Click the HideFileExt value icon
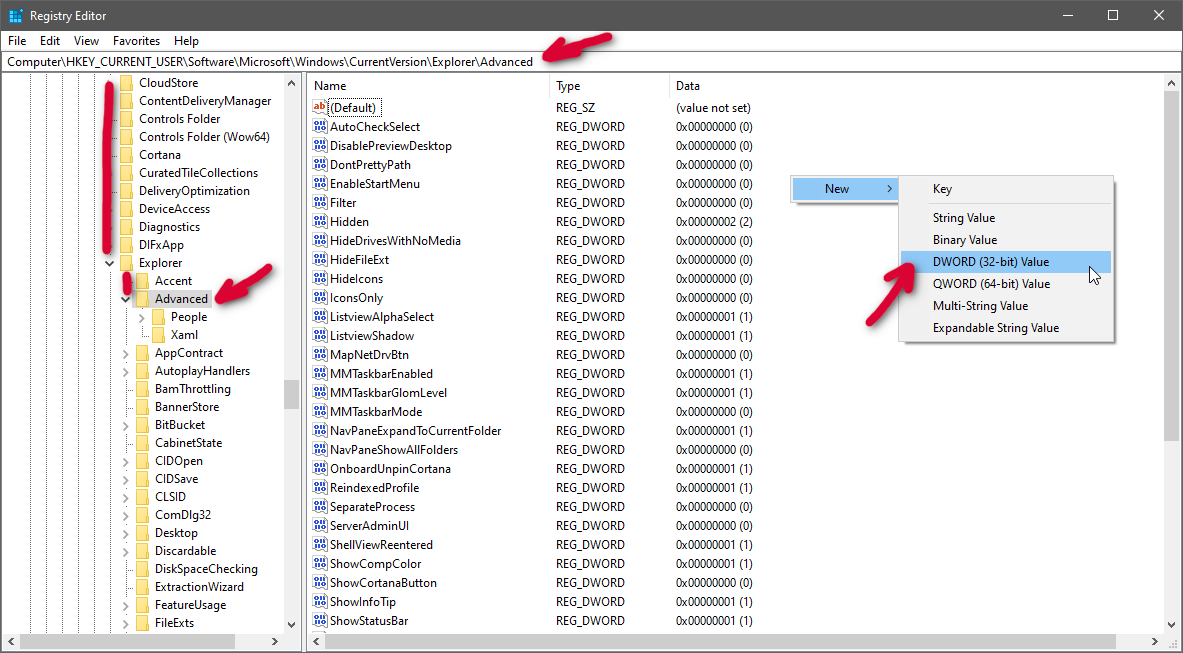The height and width of the screenshot is (653, 1183). point(320,259)
